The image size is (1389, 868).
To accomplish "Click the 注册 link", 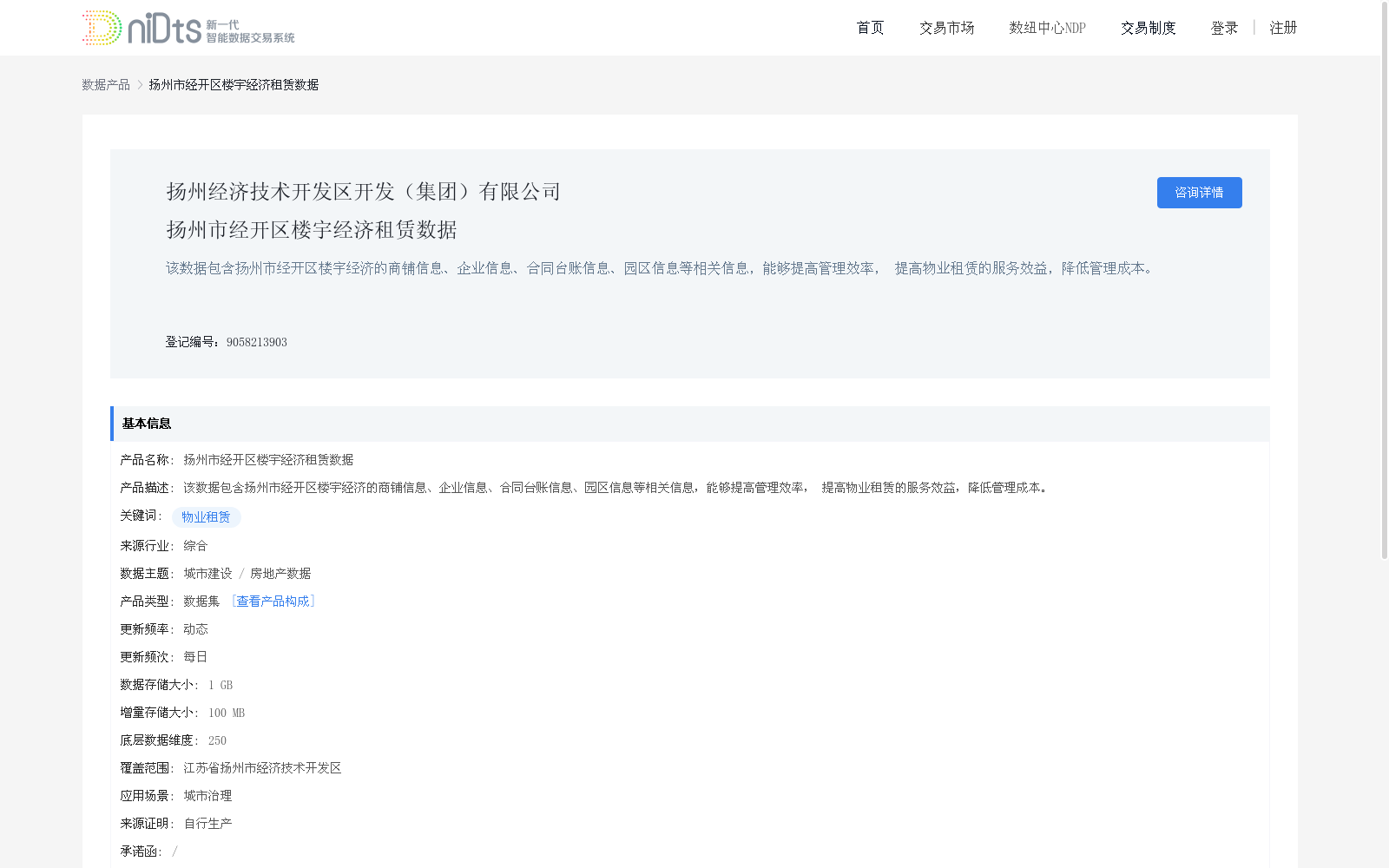I will [x=1283, y=28].
